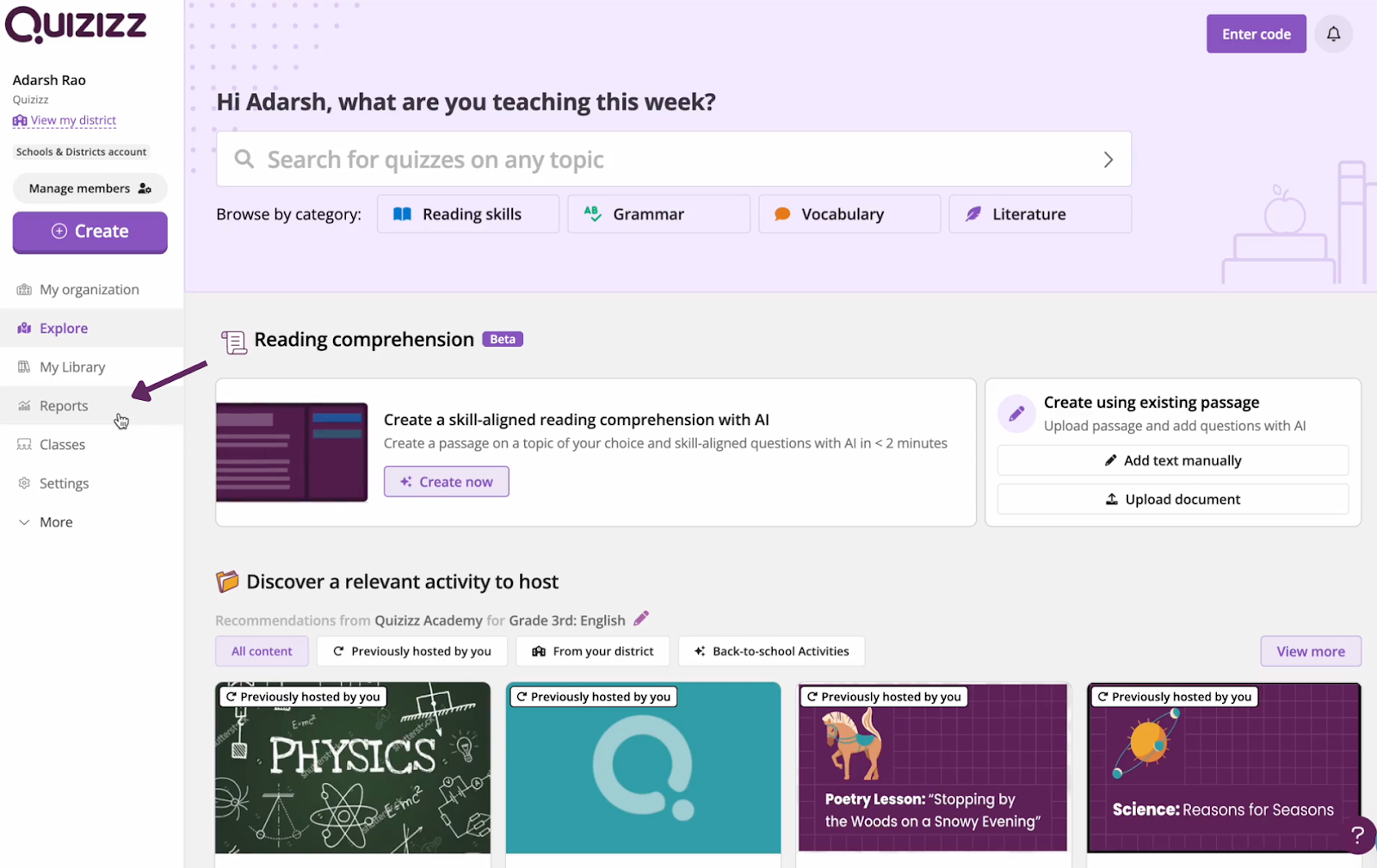Screen dimensions: 1377x868
Task: Filter by From your district
Action: point(593,651)
